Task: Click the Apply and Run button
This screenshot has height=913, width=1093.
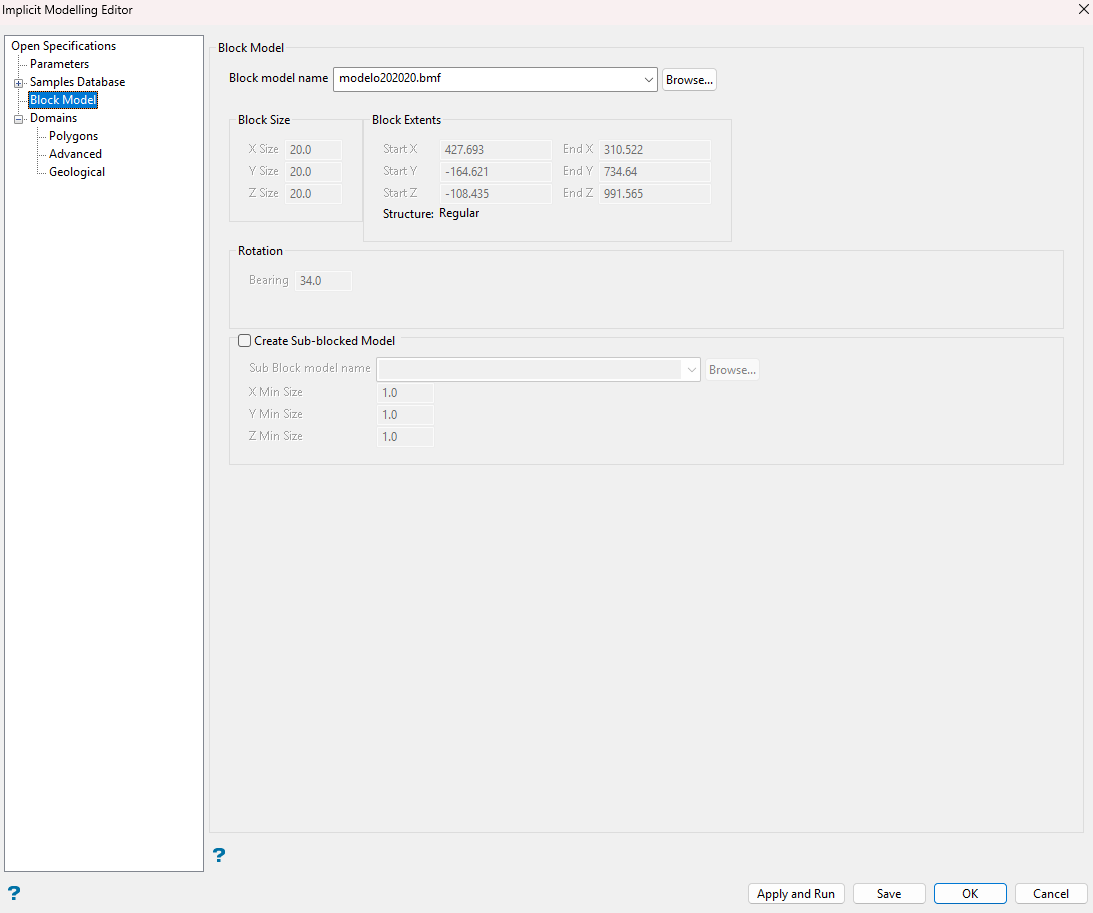Action: [x=796, y=893]
